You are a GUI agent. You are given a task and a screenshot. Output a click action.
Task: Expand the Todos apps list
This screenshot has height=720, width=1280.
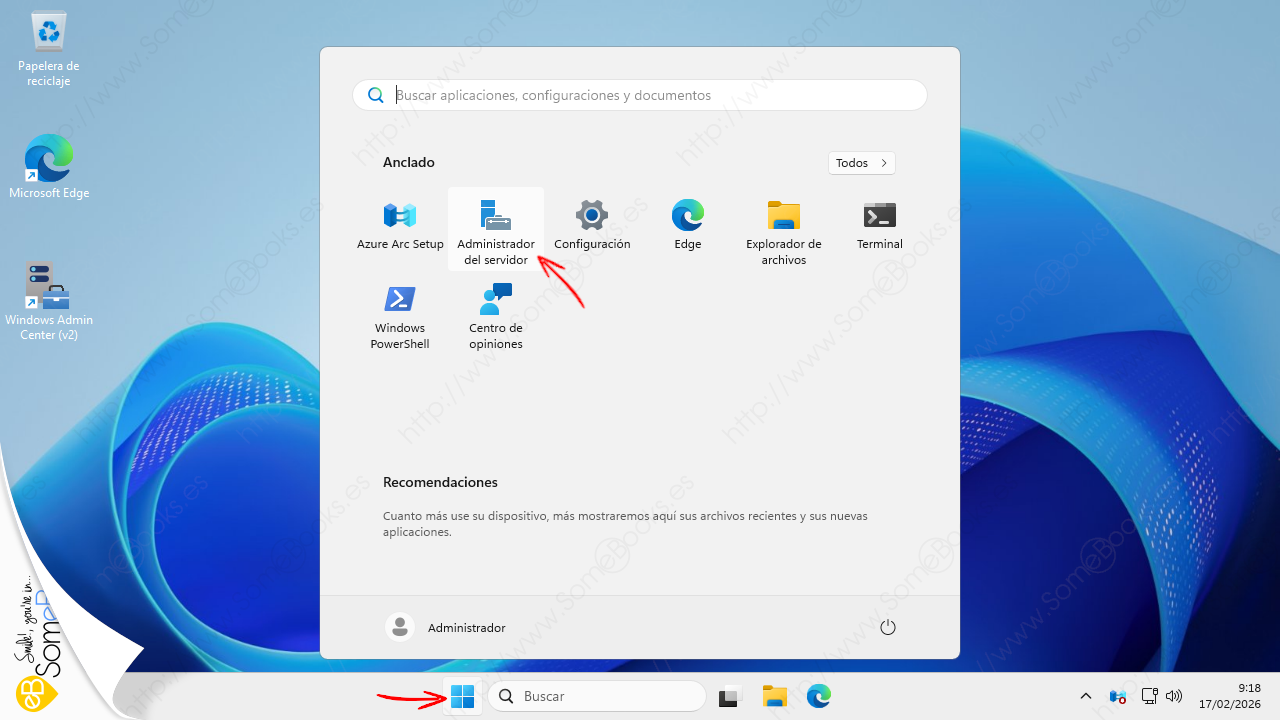point(861,163)
